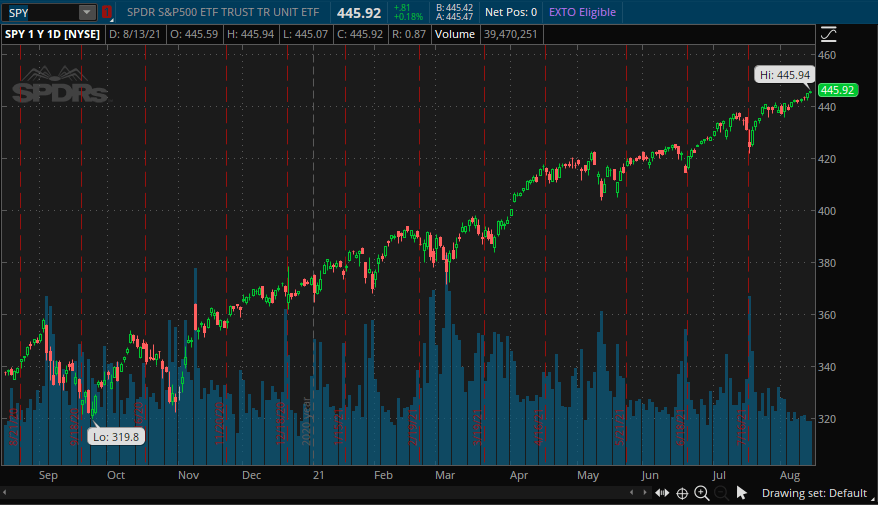Click the Aug label on time axis

click(x=790, y=475)
